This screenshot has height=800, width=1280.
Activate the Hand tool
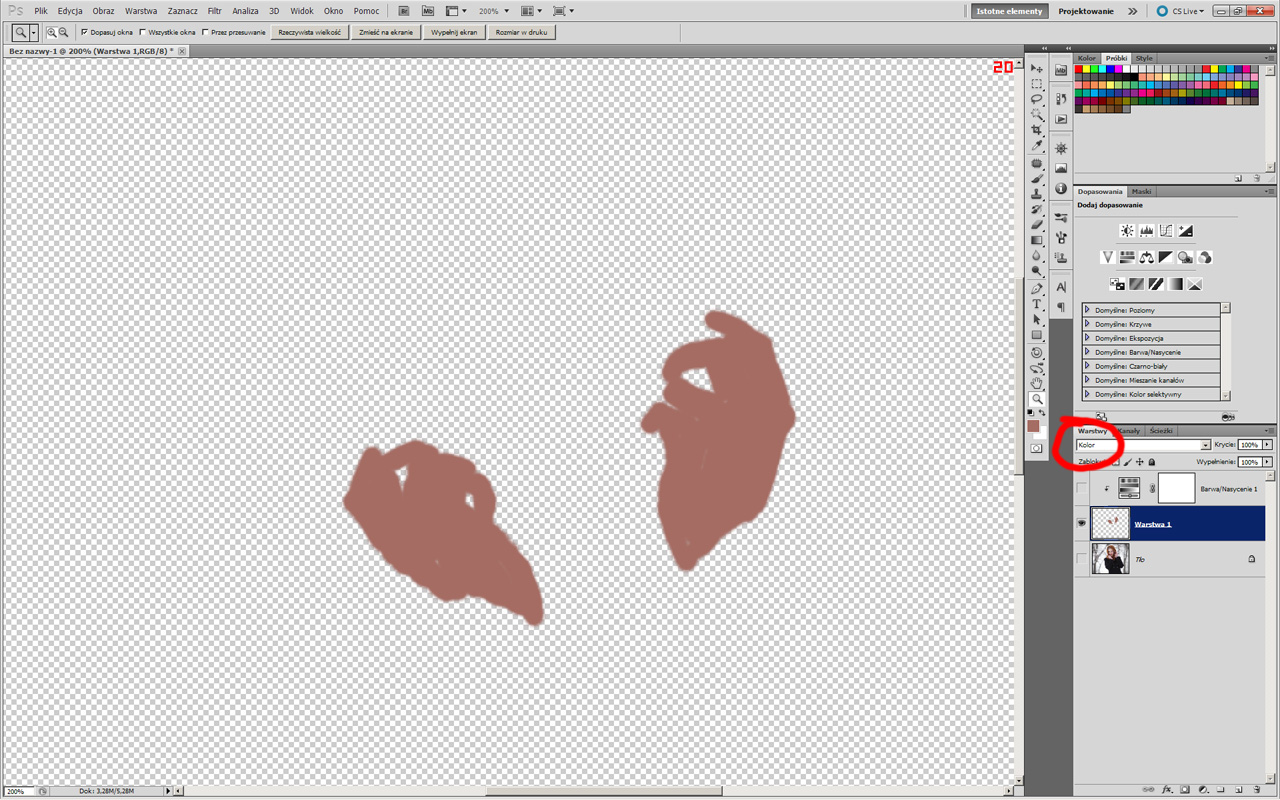[x=1037, y=383]
